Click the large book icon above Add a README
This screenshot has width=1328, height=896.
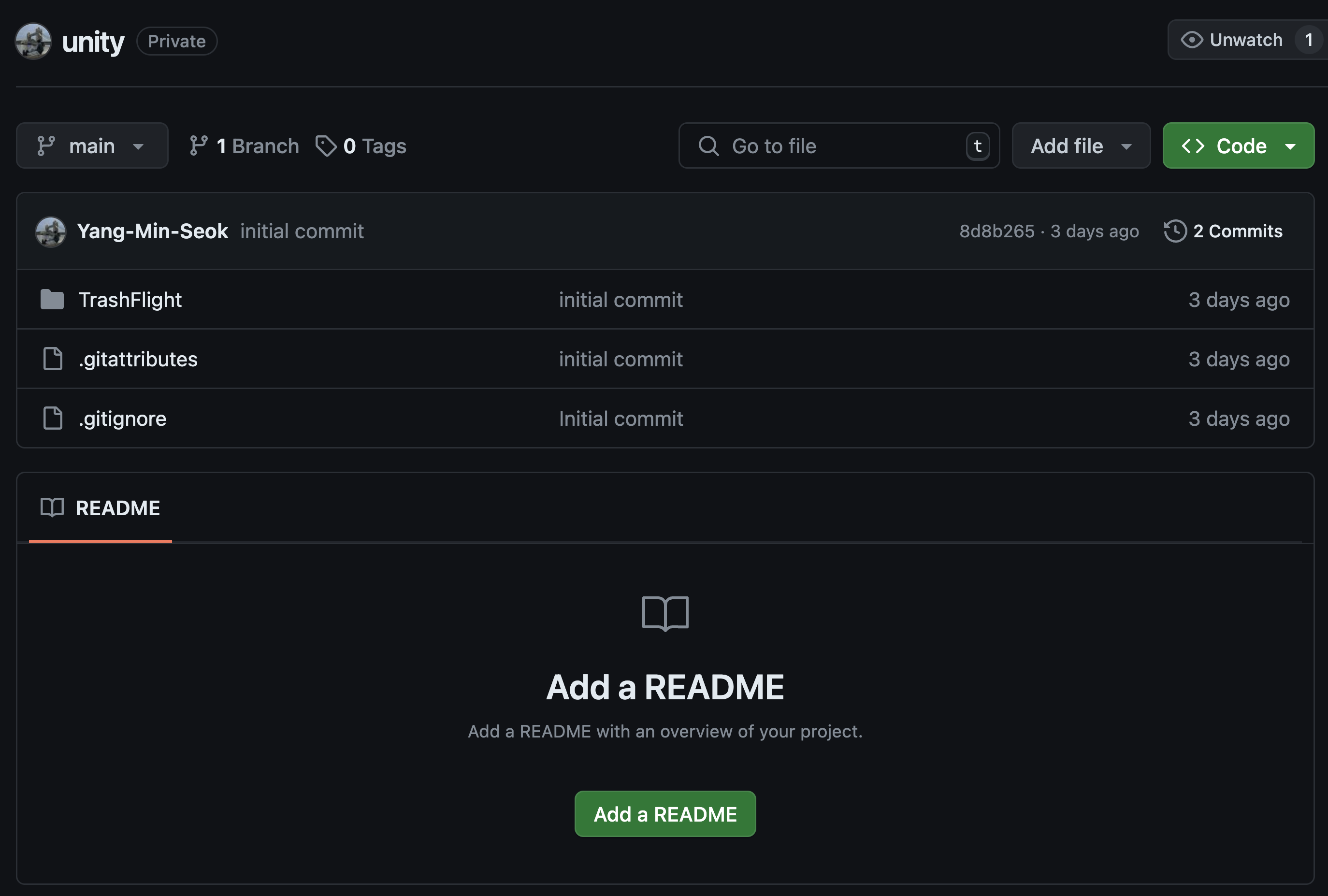coord(665,613)
